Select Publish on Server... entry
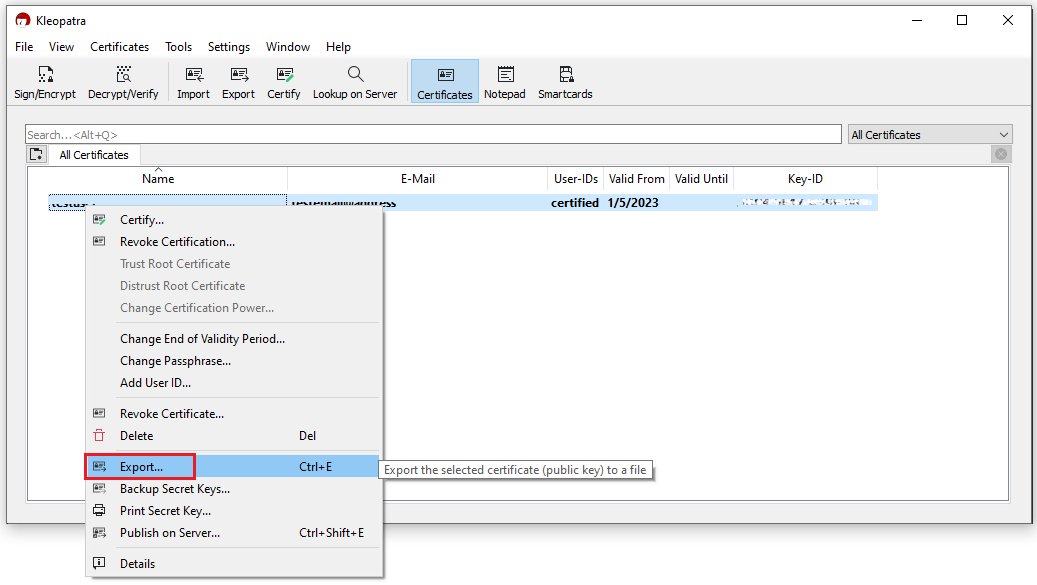This screenshot has height=585, width=1037. click(234, 533)
